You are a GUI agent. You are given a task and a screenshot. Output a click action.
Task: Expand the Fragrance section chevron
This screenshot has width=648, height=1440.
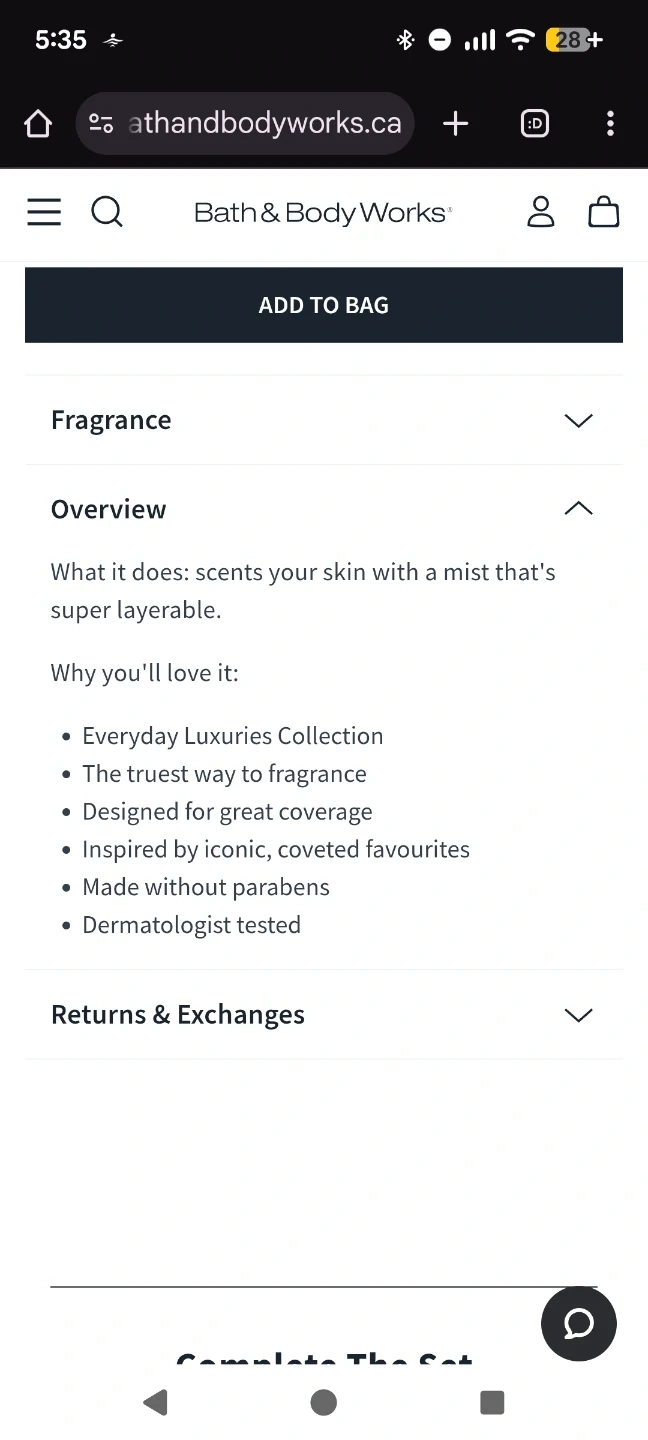(x=578, y=420)
